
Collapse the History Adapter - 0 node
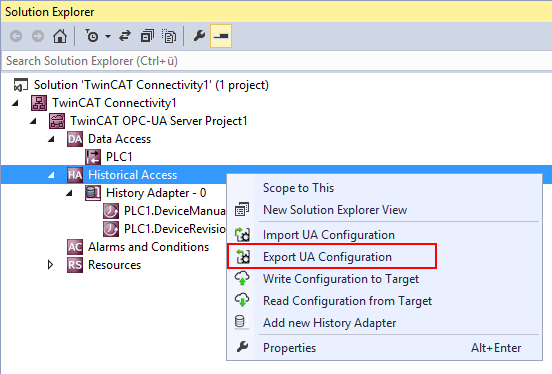[69, 193]
